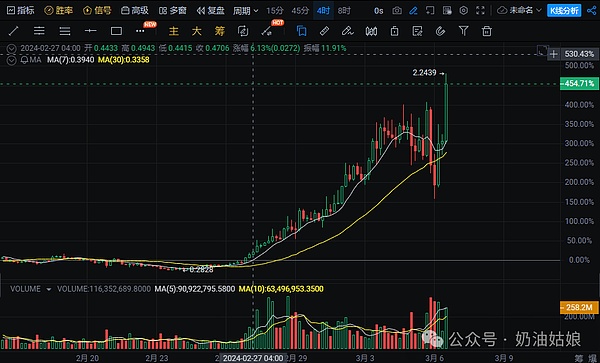Open the 信号 signals tool
The image size is (600, 363).
pos(97,10)
